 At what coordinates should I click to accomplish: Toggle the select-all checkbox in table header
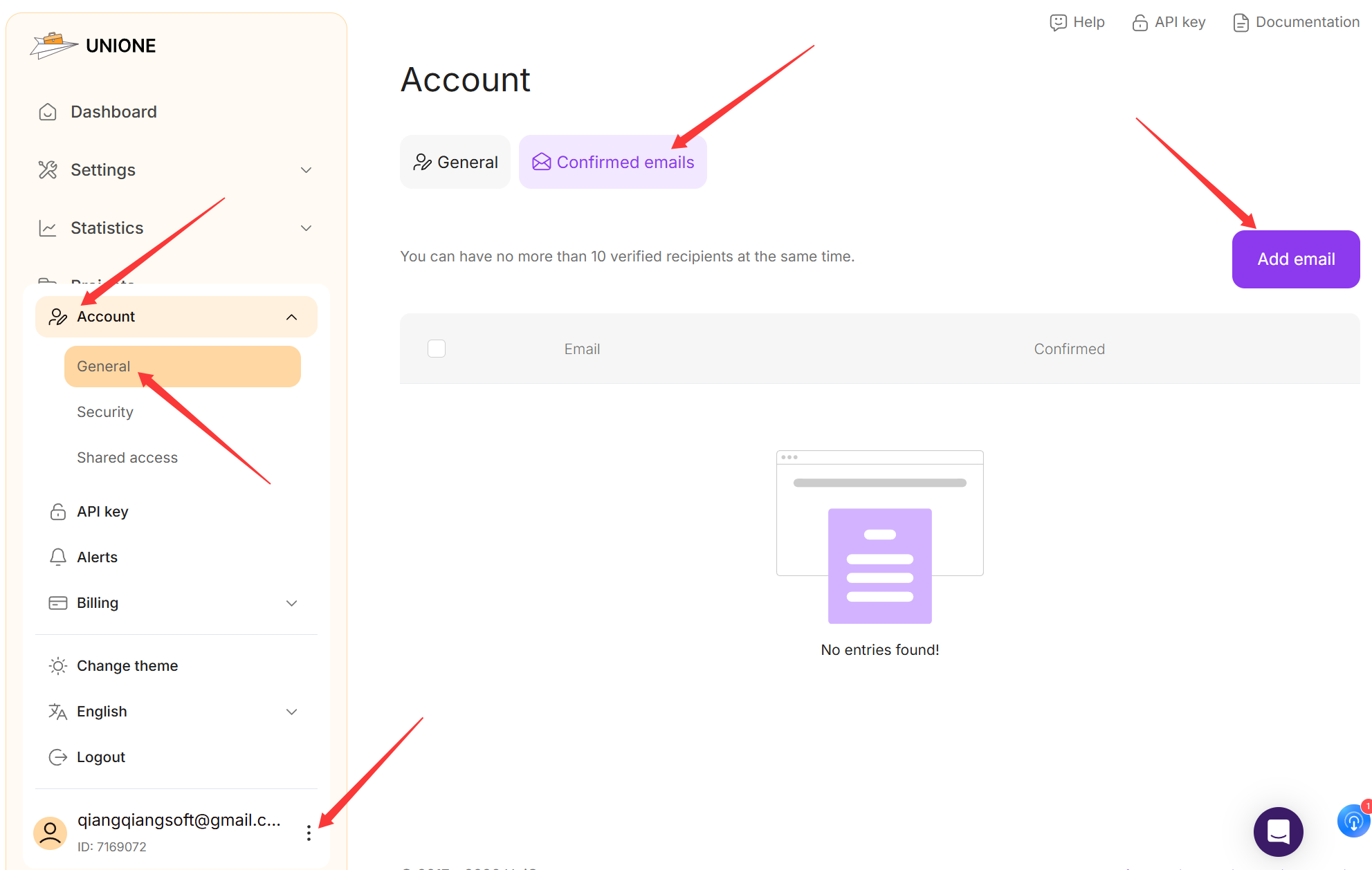tap(437, 349)
